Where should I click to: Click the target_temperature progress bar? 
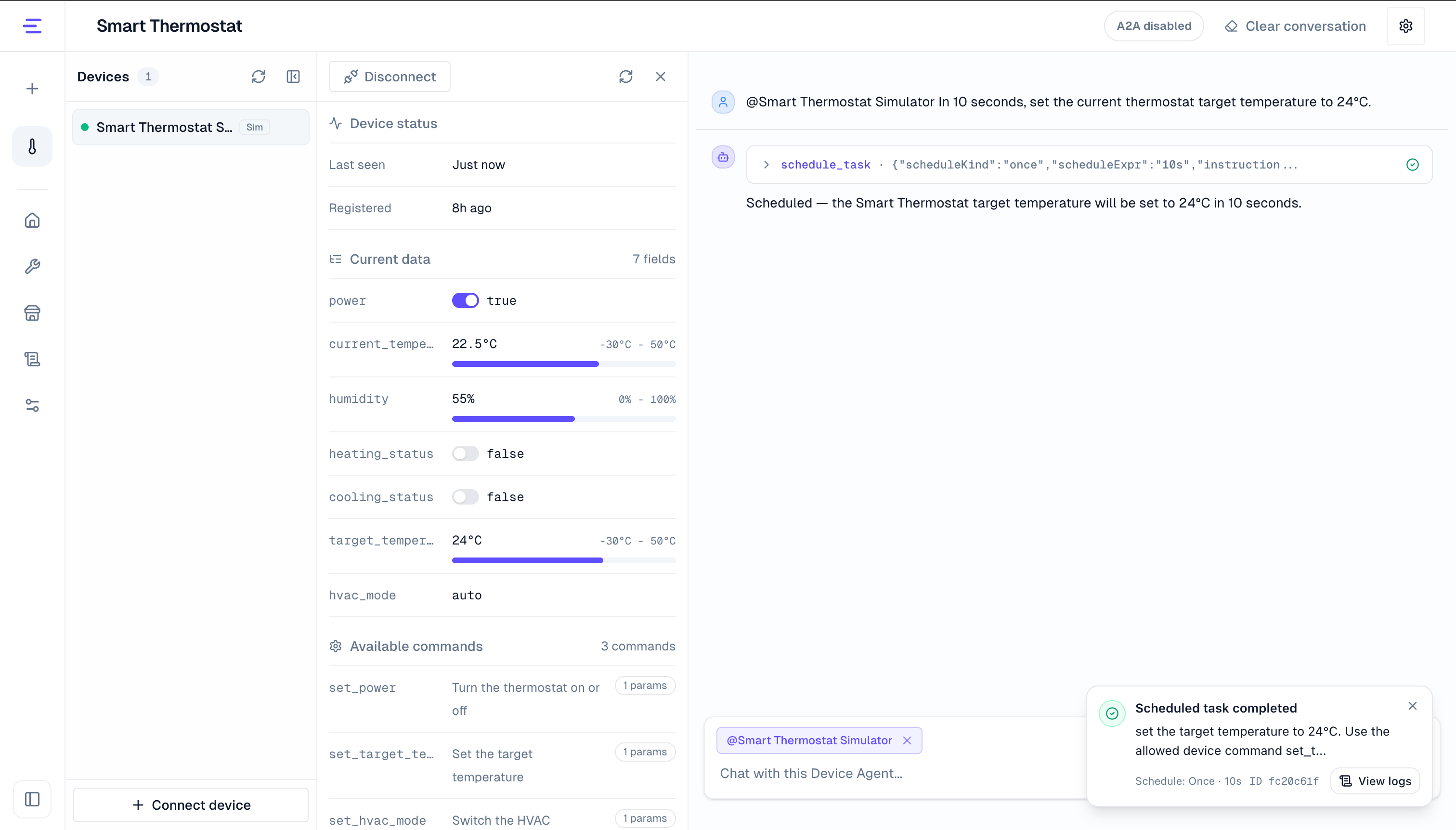(x=564, y=560)
